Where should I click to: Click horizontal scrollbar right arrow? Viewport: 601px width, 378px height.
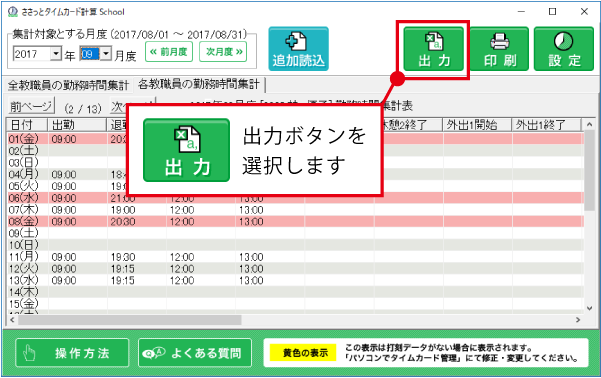point(578,320)
